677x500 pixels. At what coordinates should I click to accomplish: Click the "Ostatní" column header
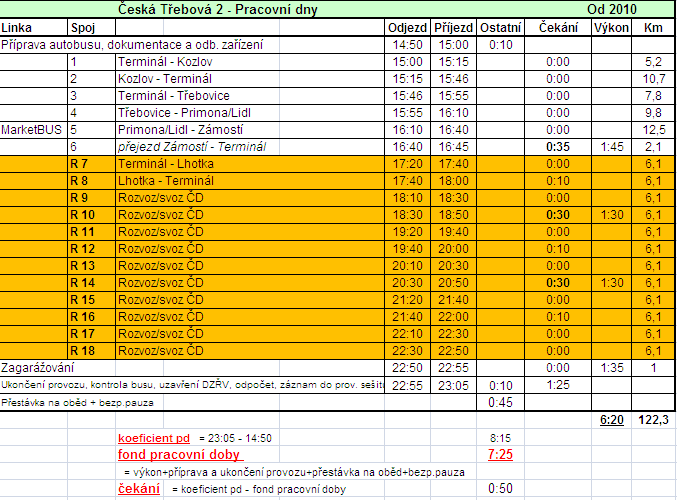(x=500, y=28)
